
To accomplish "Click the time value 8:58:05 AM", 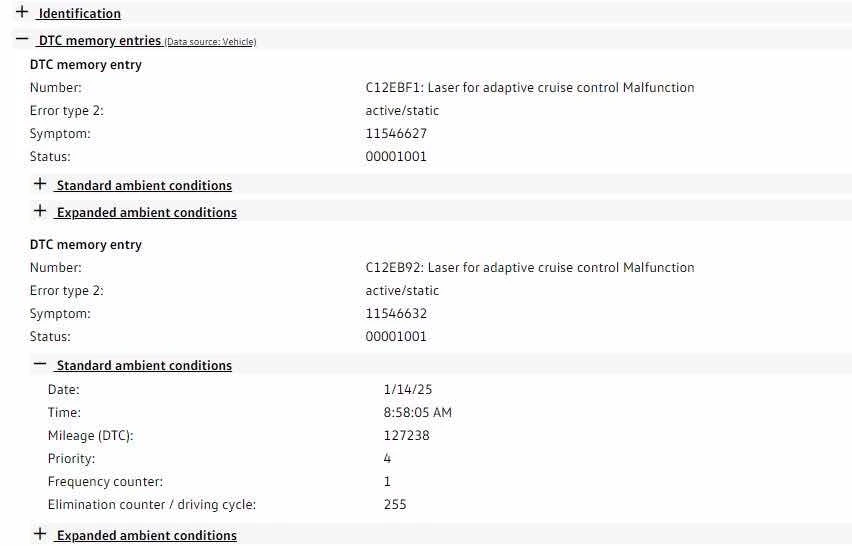I will pyautogui.click(x=417, y=413).
